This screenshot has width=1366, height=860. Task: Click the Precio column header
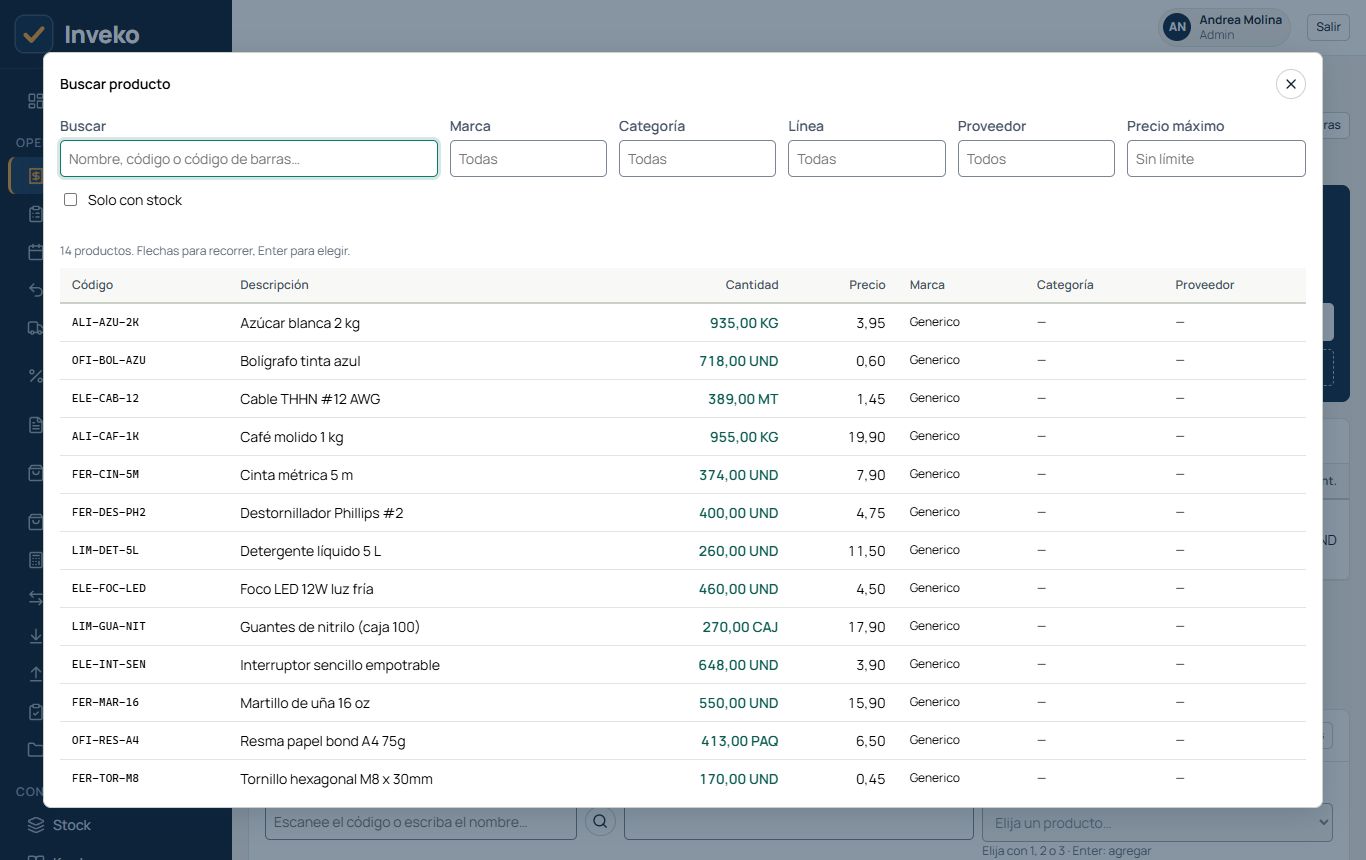point(867,285)
